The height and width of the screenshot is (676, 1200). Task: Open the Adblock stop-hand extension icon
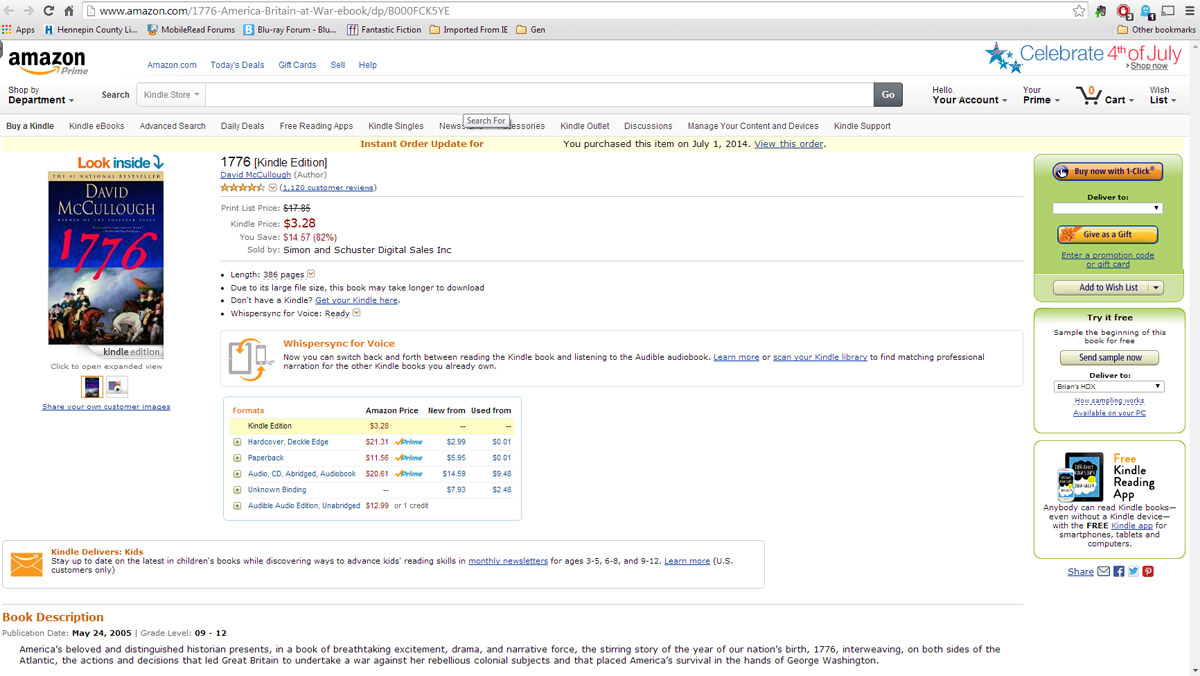pyautogui.click(x=1124, y=11)
